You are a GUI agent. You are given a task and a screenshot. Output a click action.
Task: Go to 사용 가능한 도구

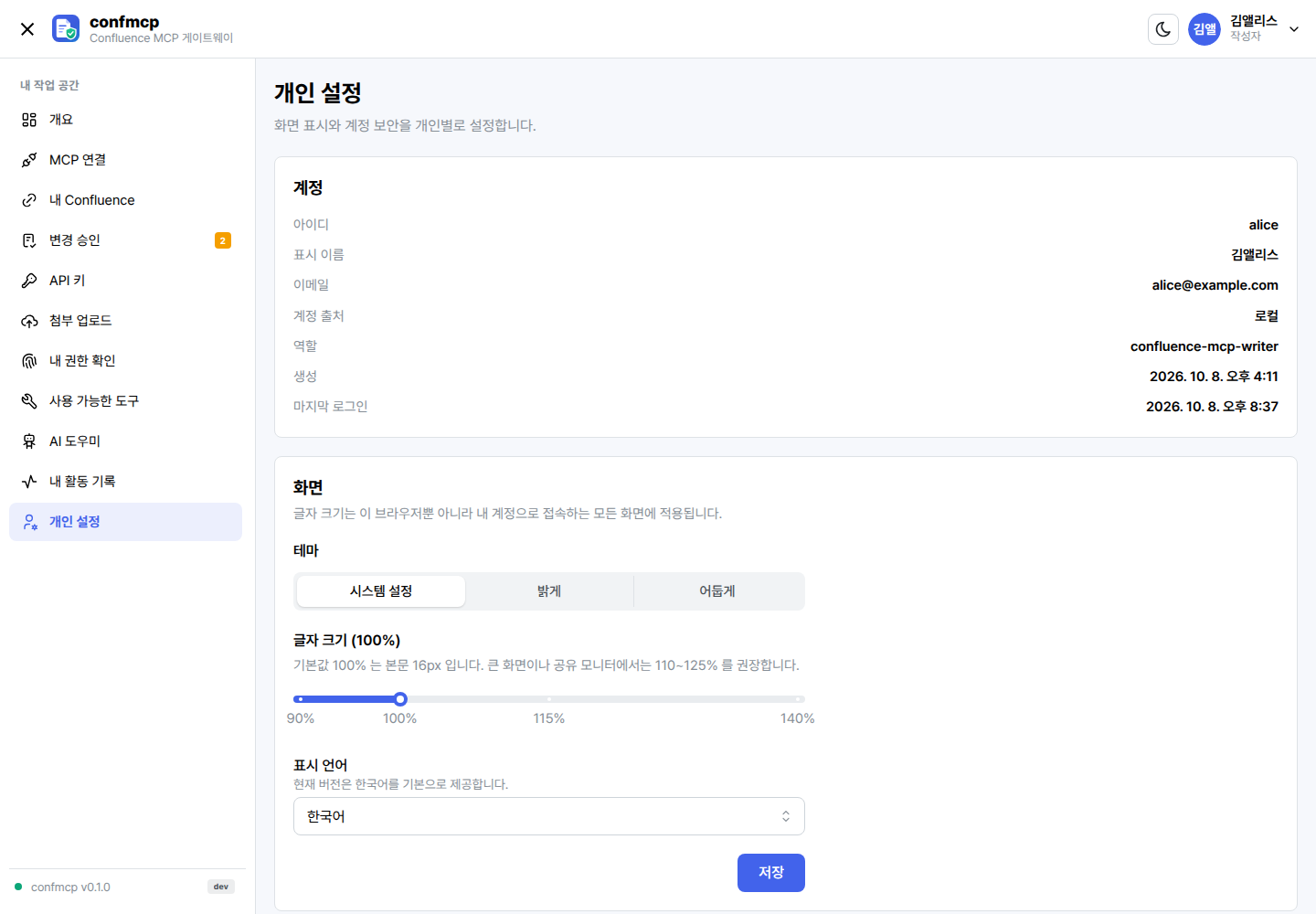(125, 401)
